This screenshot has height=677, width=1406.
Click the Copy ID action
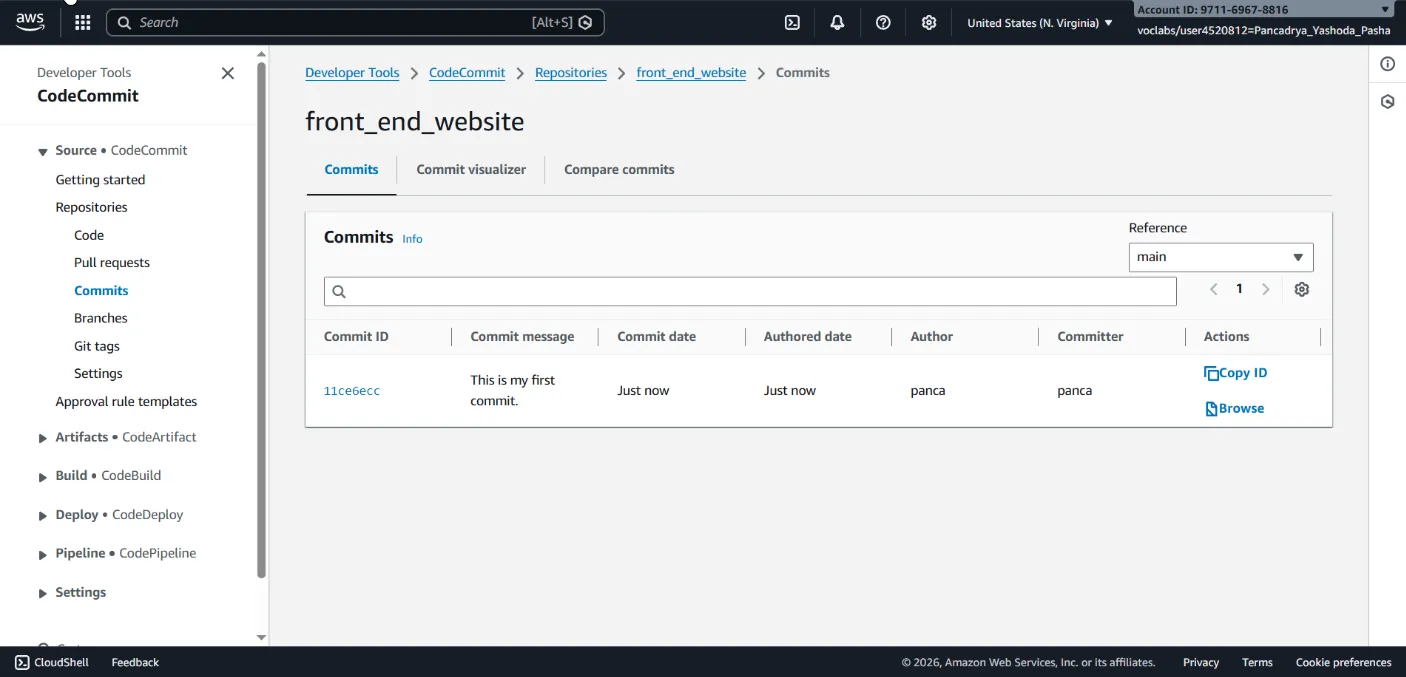click(1235, 373)
